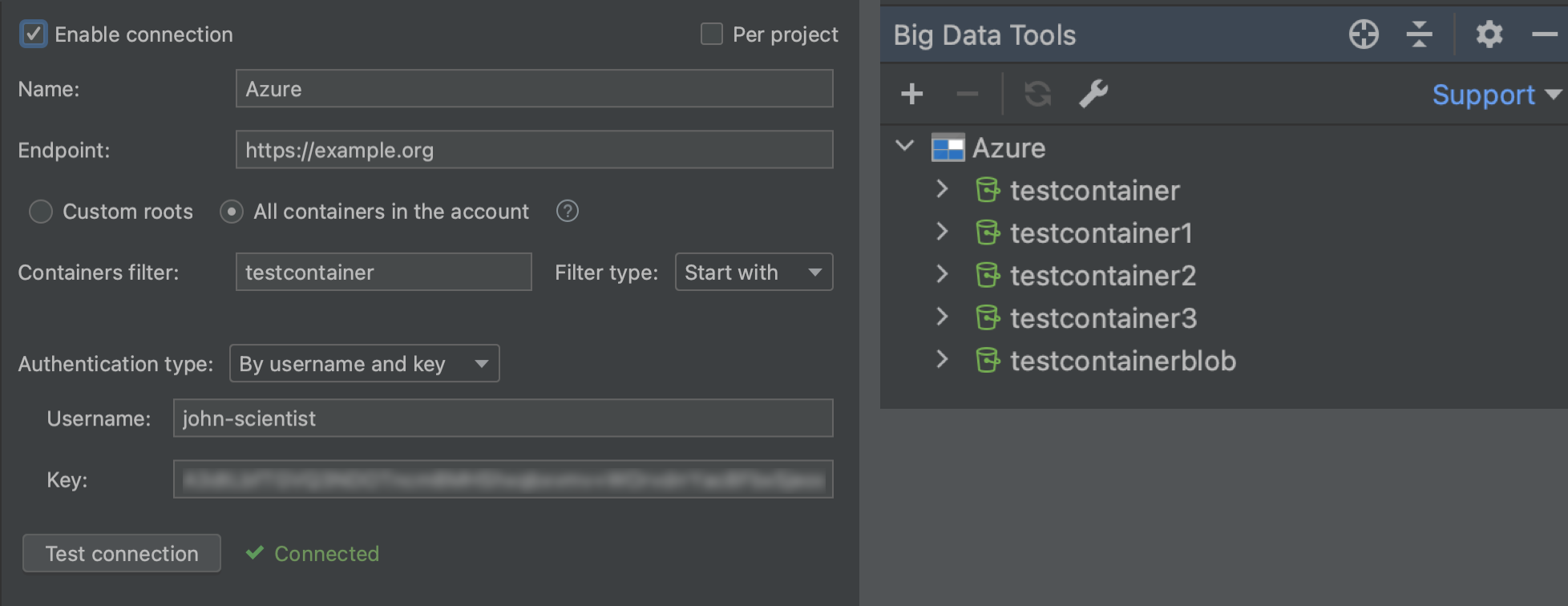Open the Support dropdown link
Viewport: 1568px width, 606px height.
coord(1497,95)
